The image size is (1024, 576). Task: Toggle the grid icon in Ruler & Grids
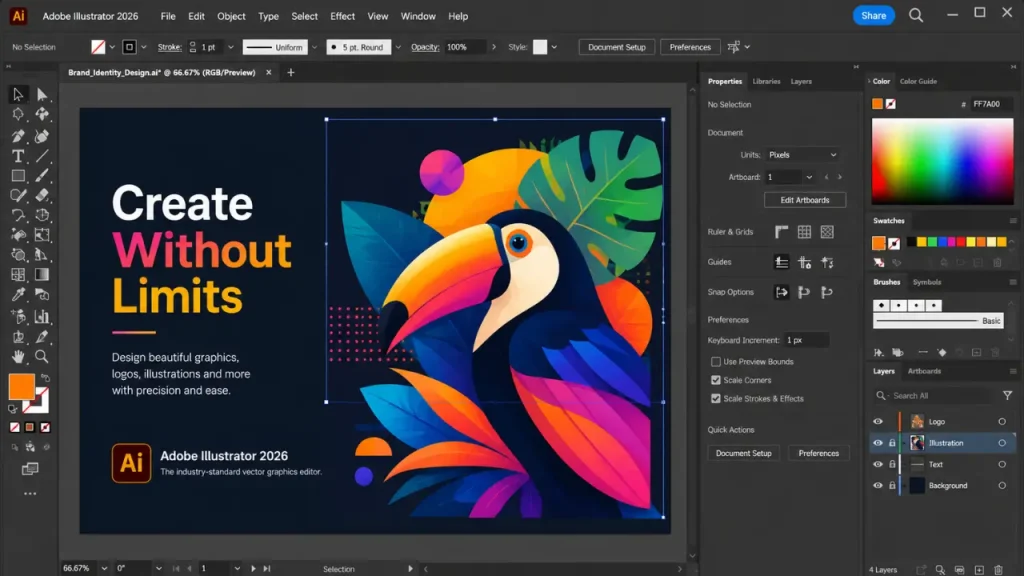[804, 232]
